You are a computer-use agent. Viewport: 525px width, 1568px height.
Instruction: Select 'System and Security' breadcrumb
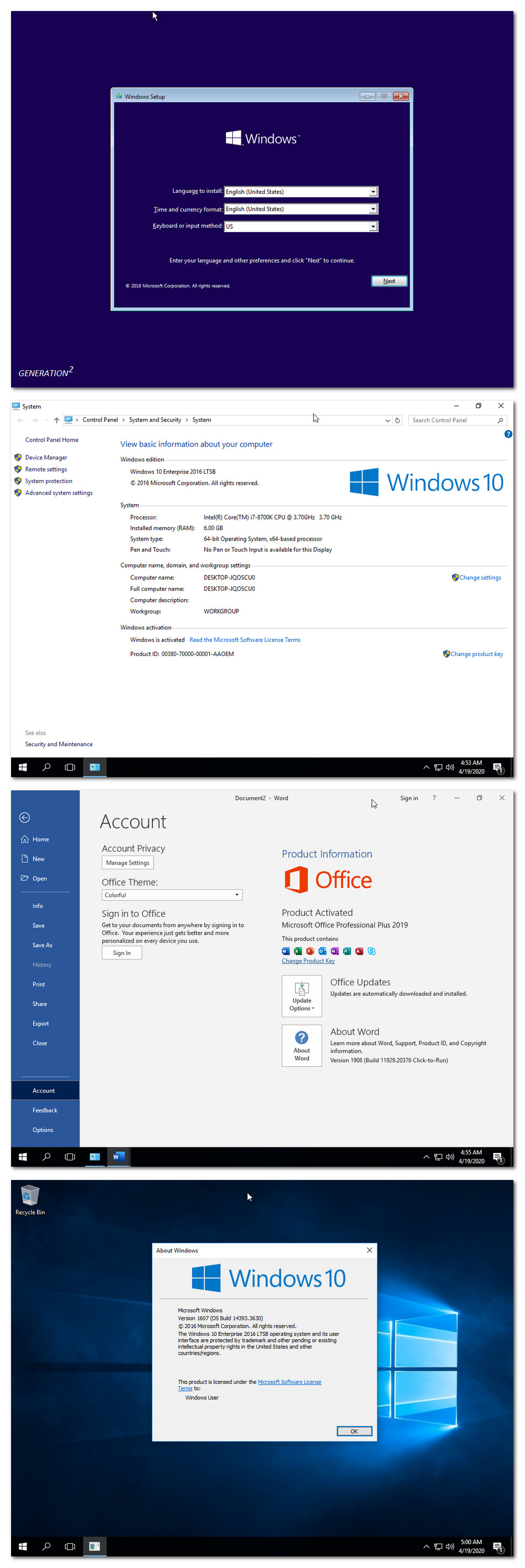[155, 420]
